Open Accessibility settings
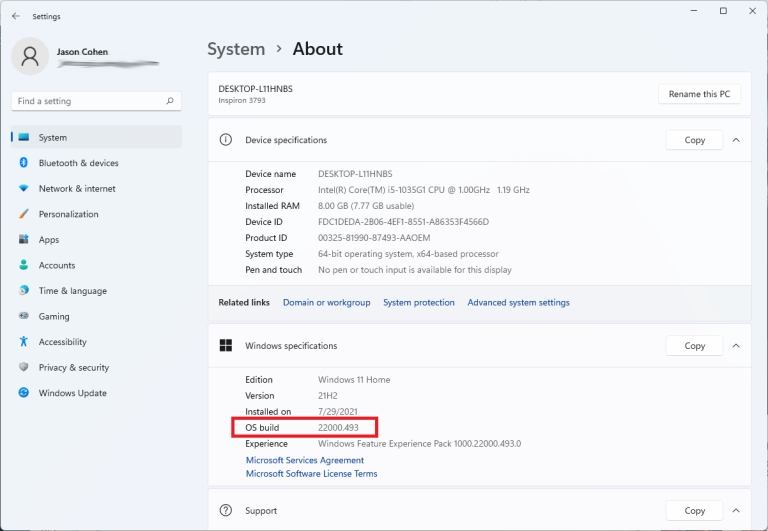768x531 pixels. [96, 341]
